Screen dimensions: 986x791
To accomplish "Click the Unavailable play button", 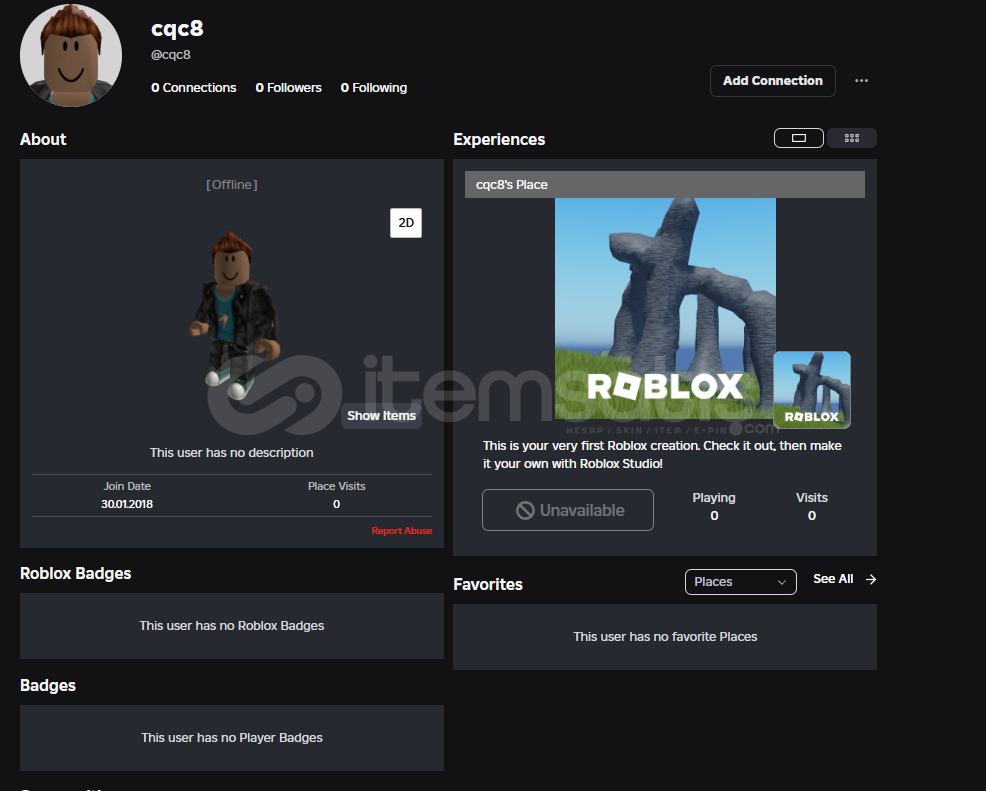I will 567,510.
